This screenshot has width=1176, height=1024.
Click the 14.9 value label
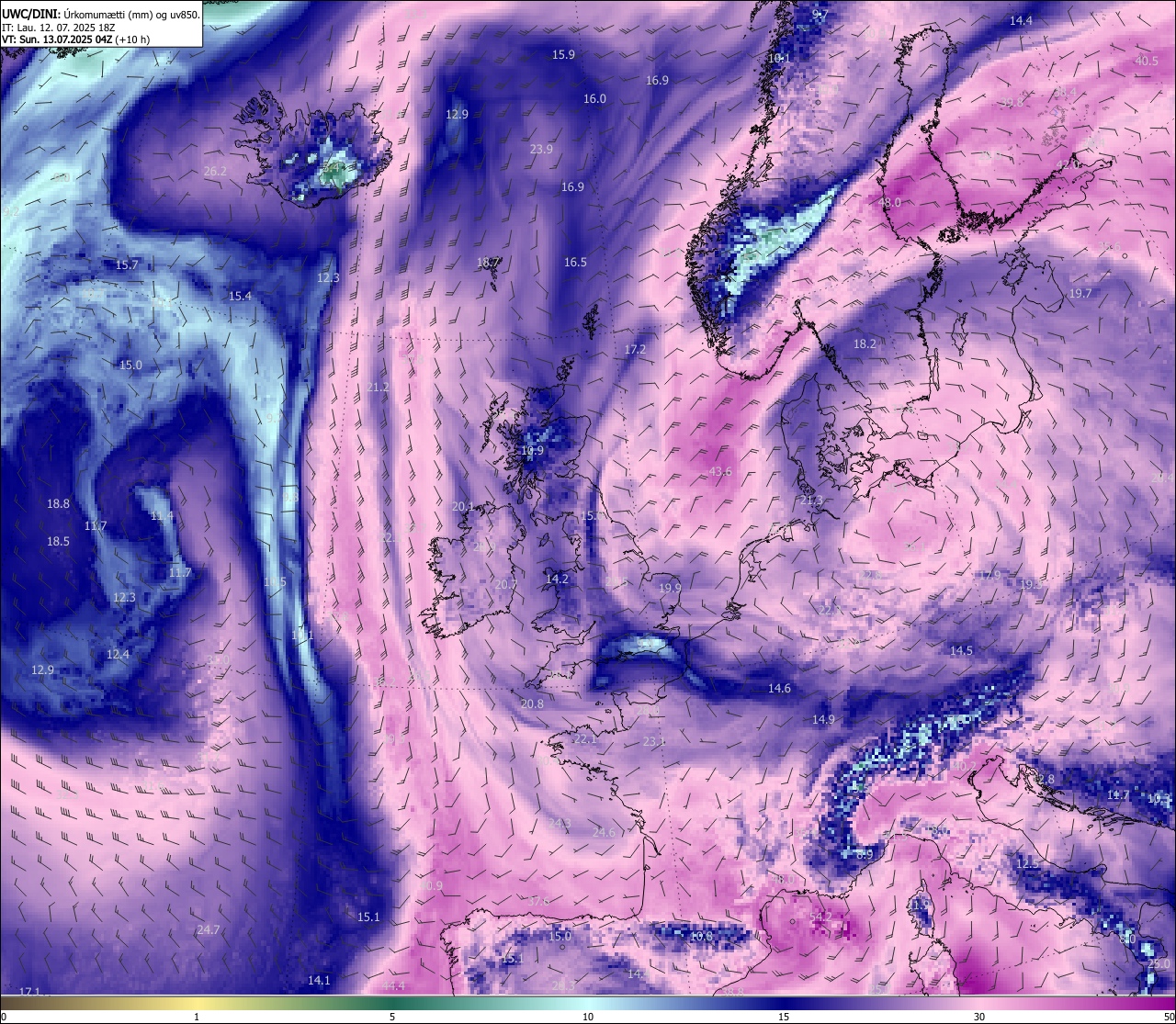point(823,719)
